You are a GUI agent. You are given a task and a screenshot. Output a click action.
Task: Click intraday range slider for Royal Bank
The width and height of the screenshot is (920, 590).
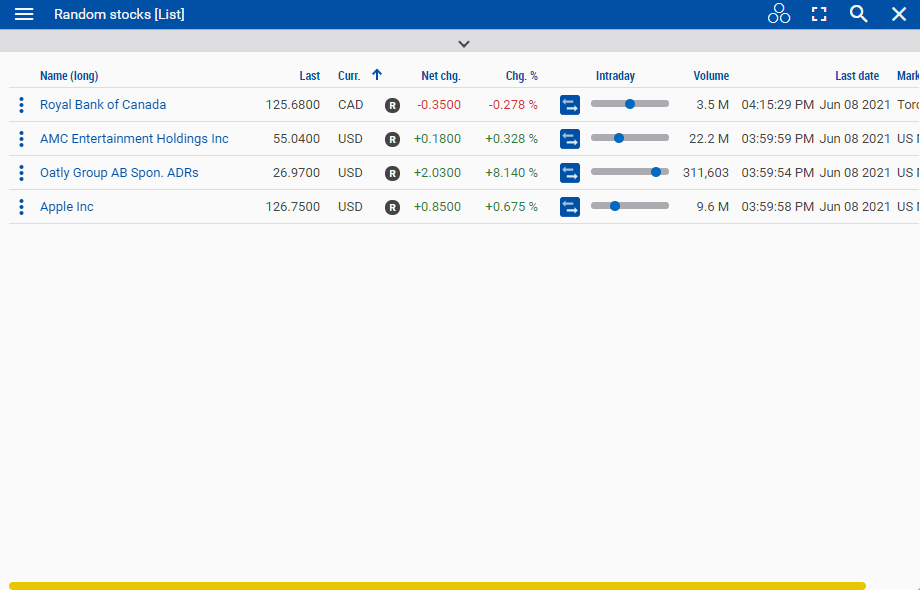[630, 104]
